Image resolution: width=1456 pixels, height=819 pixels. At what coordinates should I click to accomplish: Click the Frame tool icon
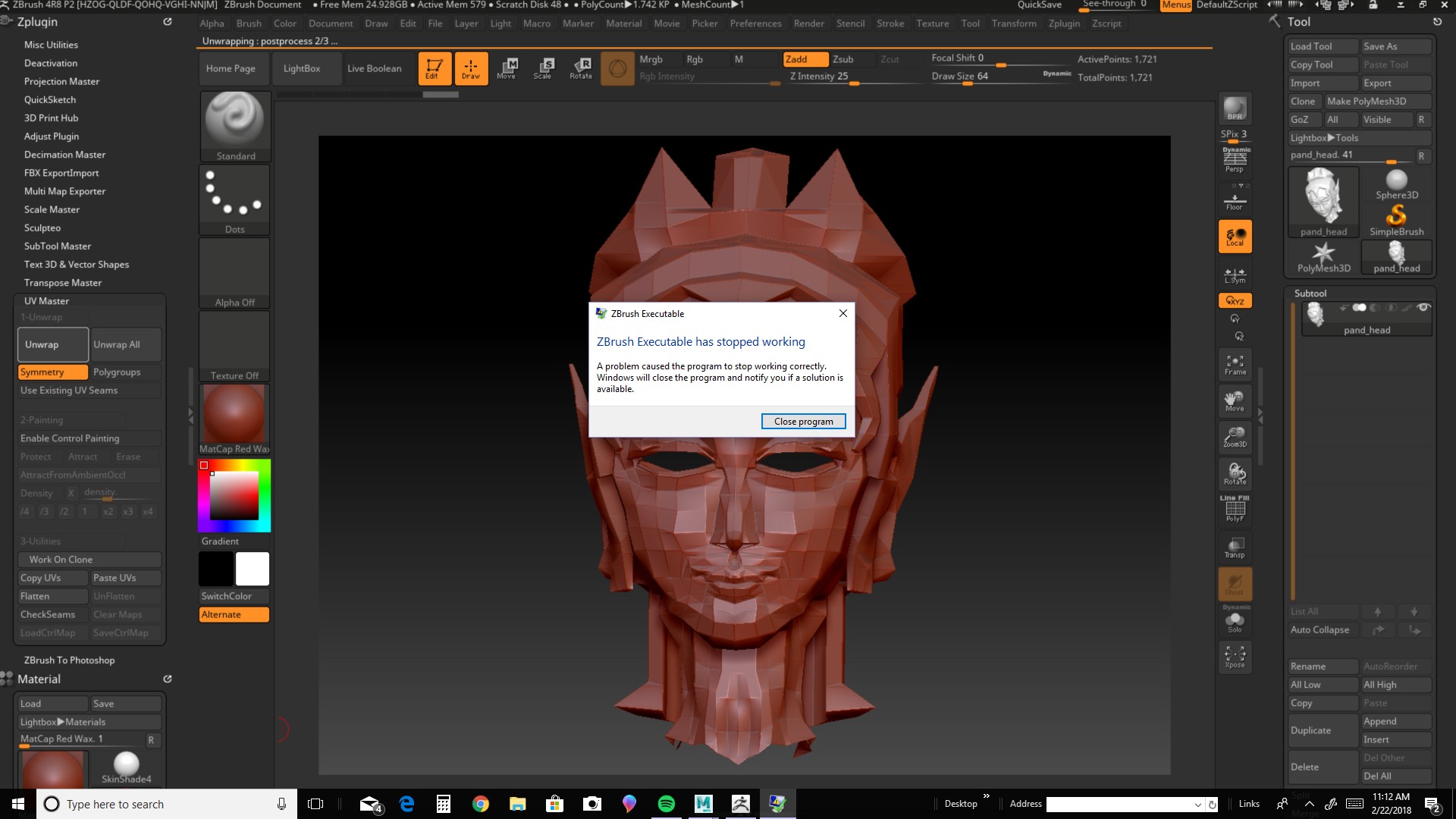(x=1234, y=364)
